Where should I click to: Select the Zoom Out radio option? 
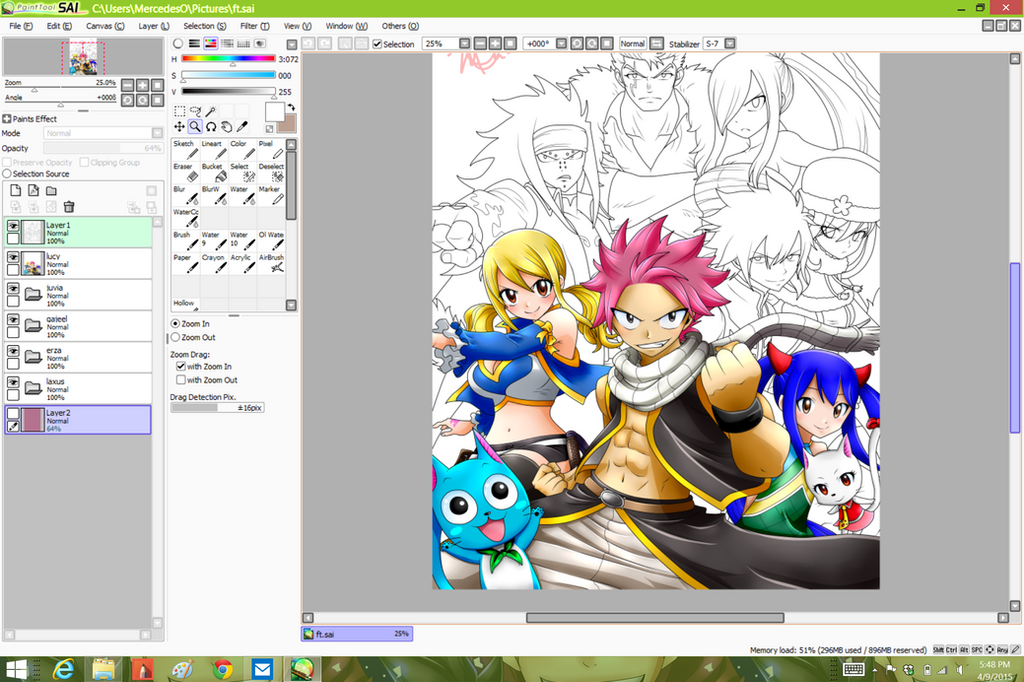[x=175, y=337]
